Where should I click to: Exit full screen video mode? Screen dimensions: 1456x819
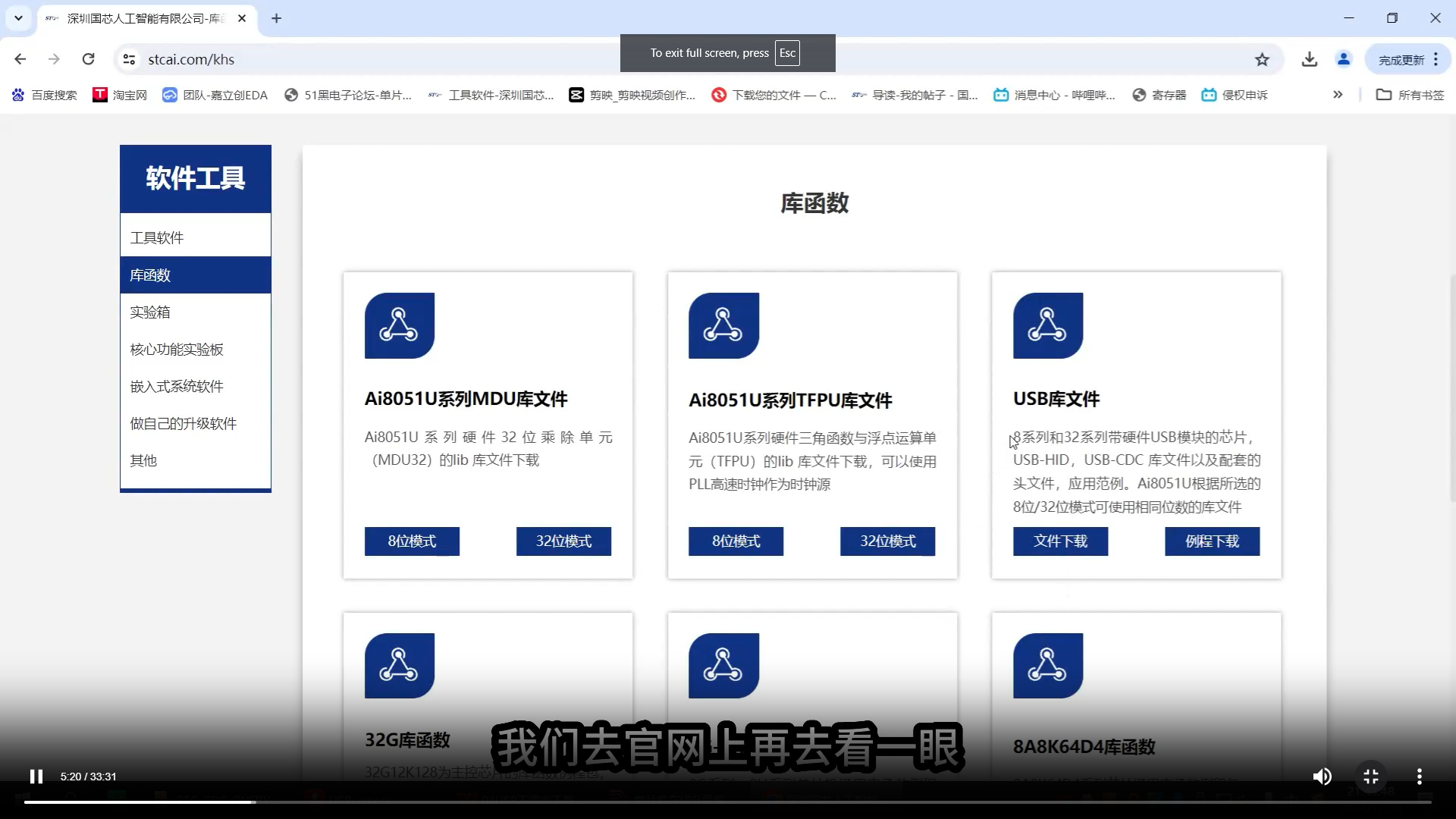pyautogui.click(x=1370, y=776)
